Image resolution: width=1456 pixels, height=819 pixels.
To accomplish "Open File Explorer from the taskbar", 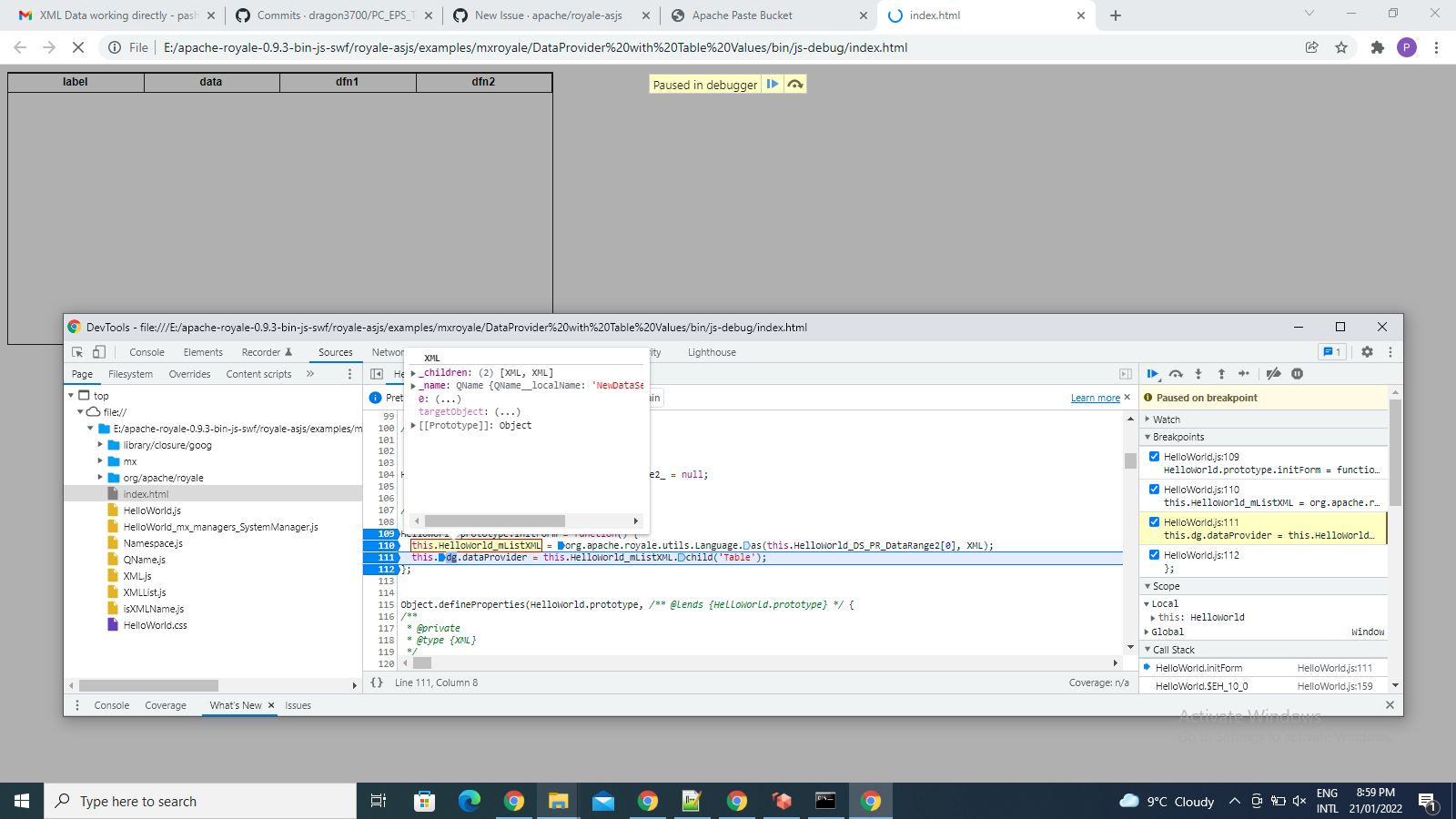I will (x=558, y=801).
